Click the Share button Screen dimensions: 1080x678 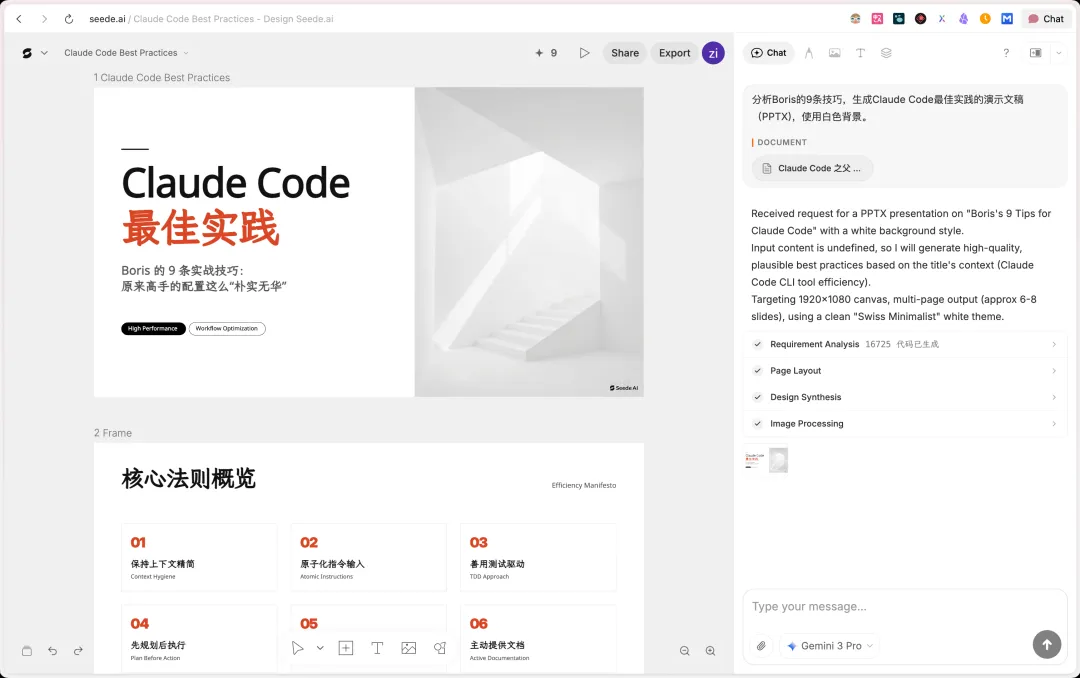coord(625,53)
